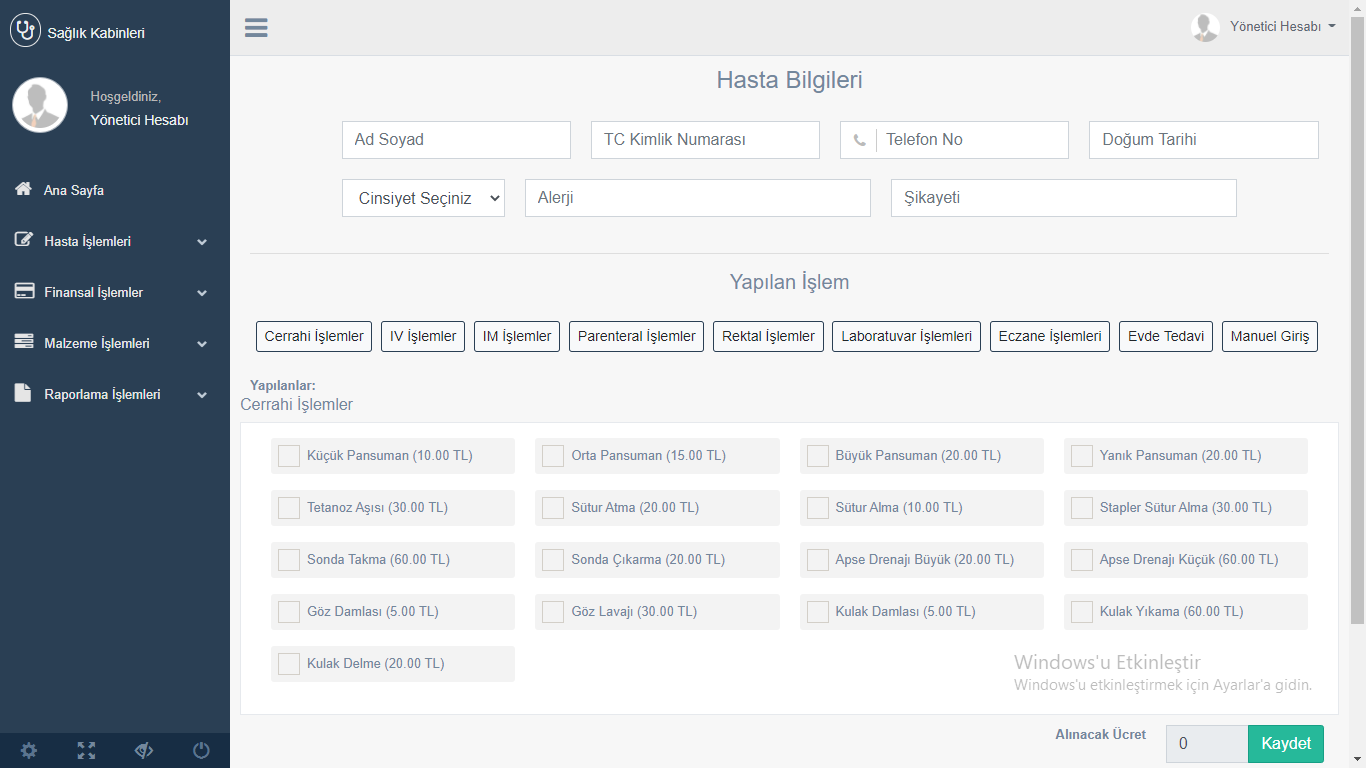Switch to the Laboratuvar İşlemleri category
The image size is (1366, 768).
(x=906, y=337)
